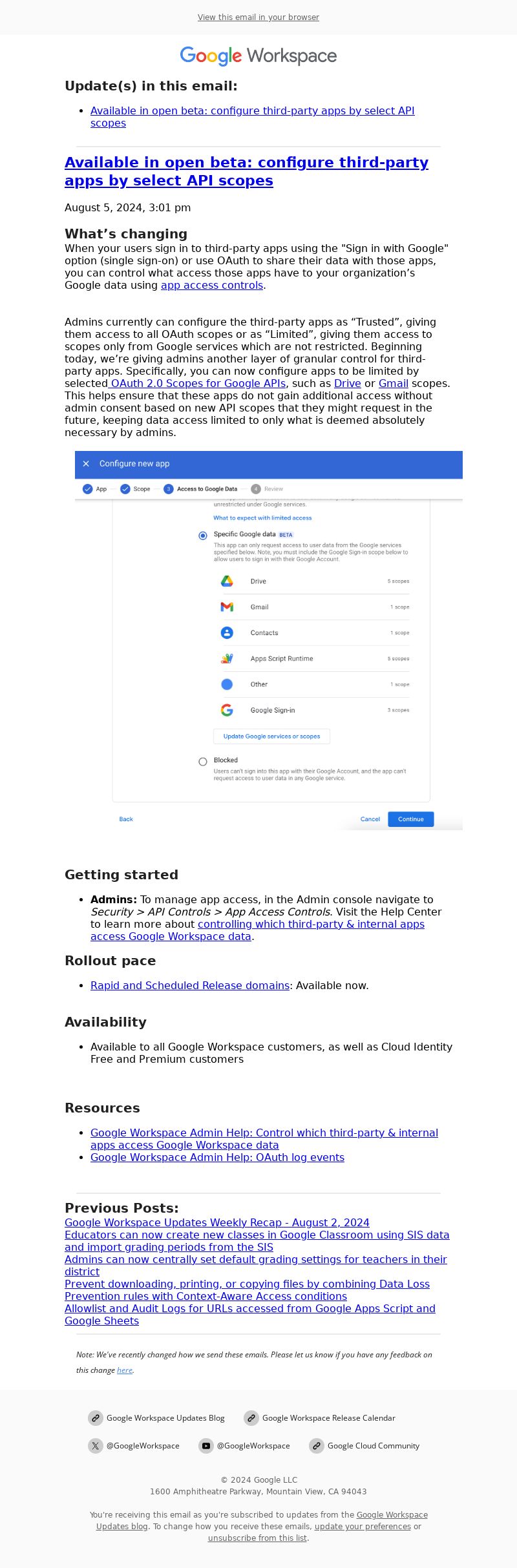The height and width of the screenshot is (1568, 517).
Task: Click the Google Cloud Community link icon
Action: (317, 1446)
